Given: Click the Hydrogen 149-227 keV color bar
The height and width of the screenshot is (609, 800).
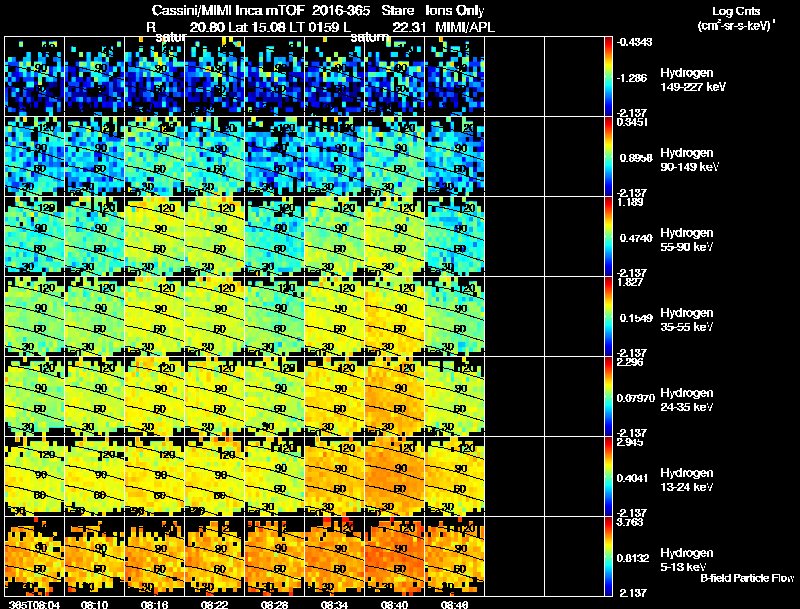Looking at the screenshot, I should pos(608,77).
